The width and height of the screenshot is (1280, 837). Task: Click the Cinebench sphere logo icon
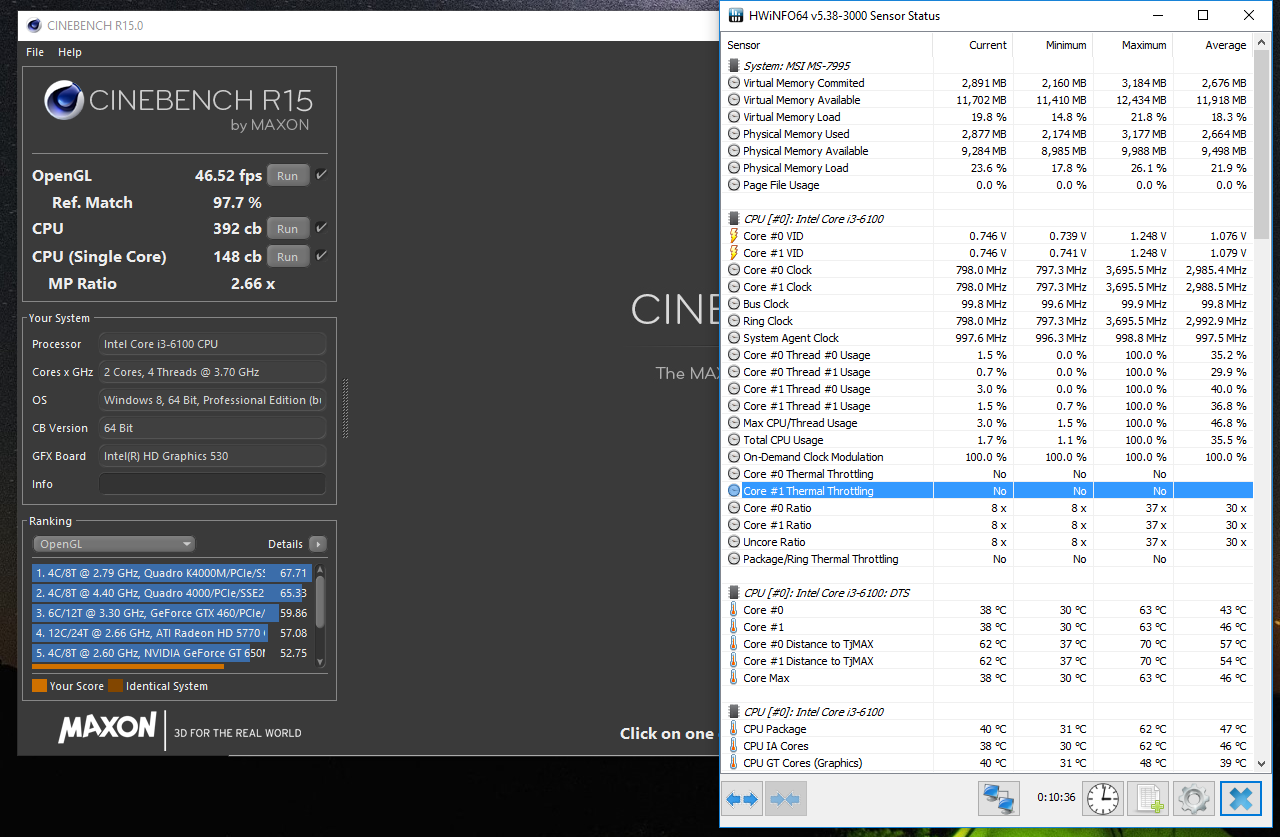pyautogui.click(x=65, y=101)
